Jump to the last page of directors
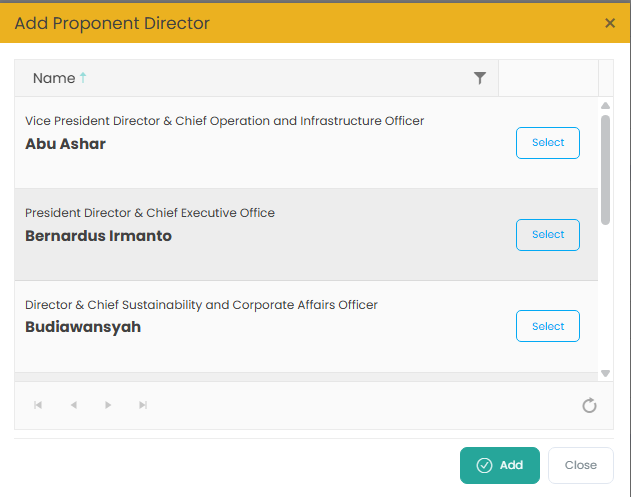This screenshot has width=631, height=497. (143, 405)
